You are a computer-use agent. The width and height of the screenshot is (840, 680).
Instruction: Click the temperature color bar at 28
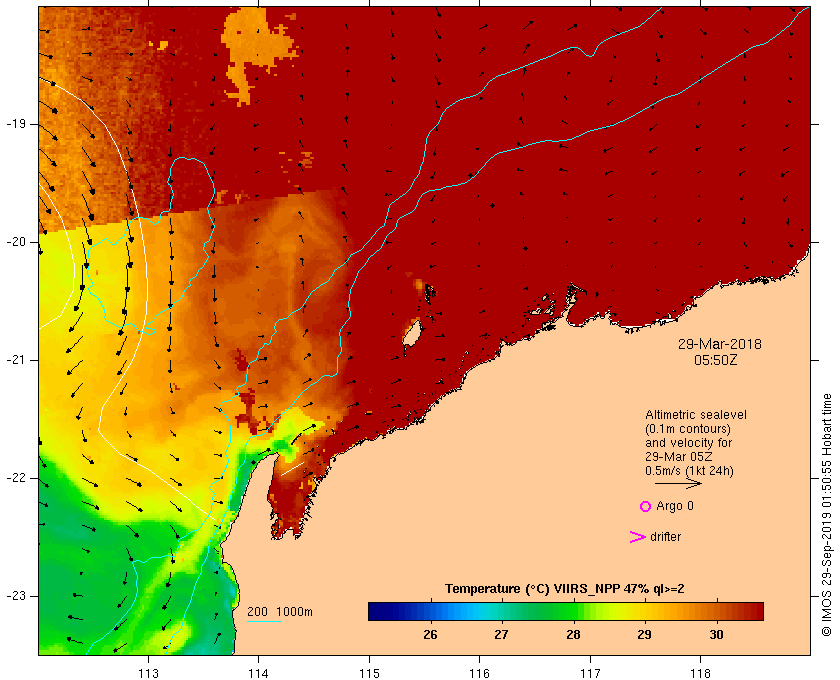[573, 611]
